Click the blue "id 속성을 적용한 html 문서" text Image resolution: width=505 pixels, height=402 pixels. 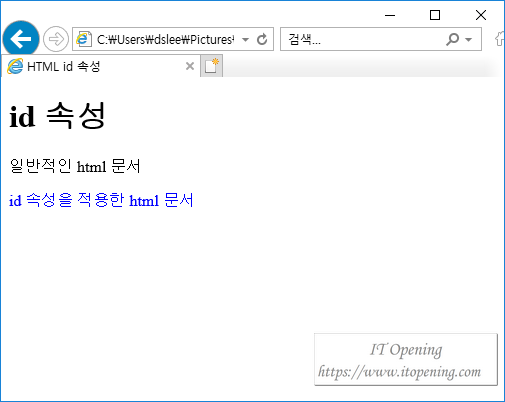[x=101, y=200]
